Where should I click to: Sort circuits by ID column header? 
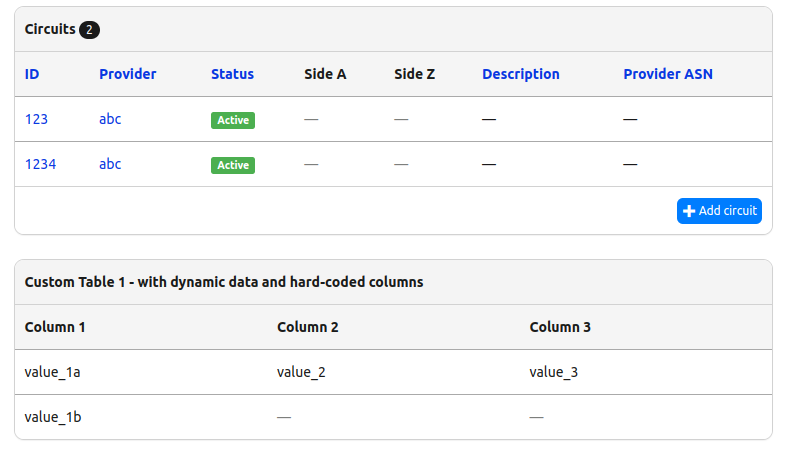(32, 74)
